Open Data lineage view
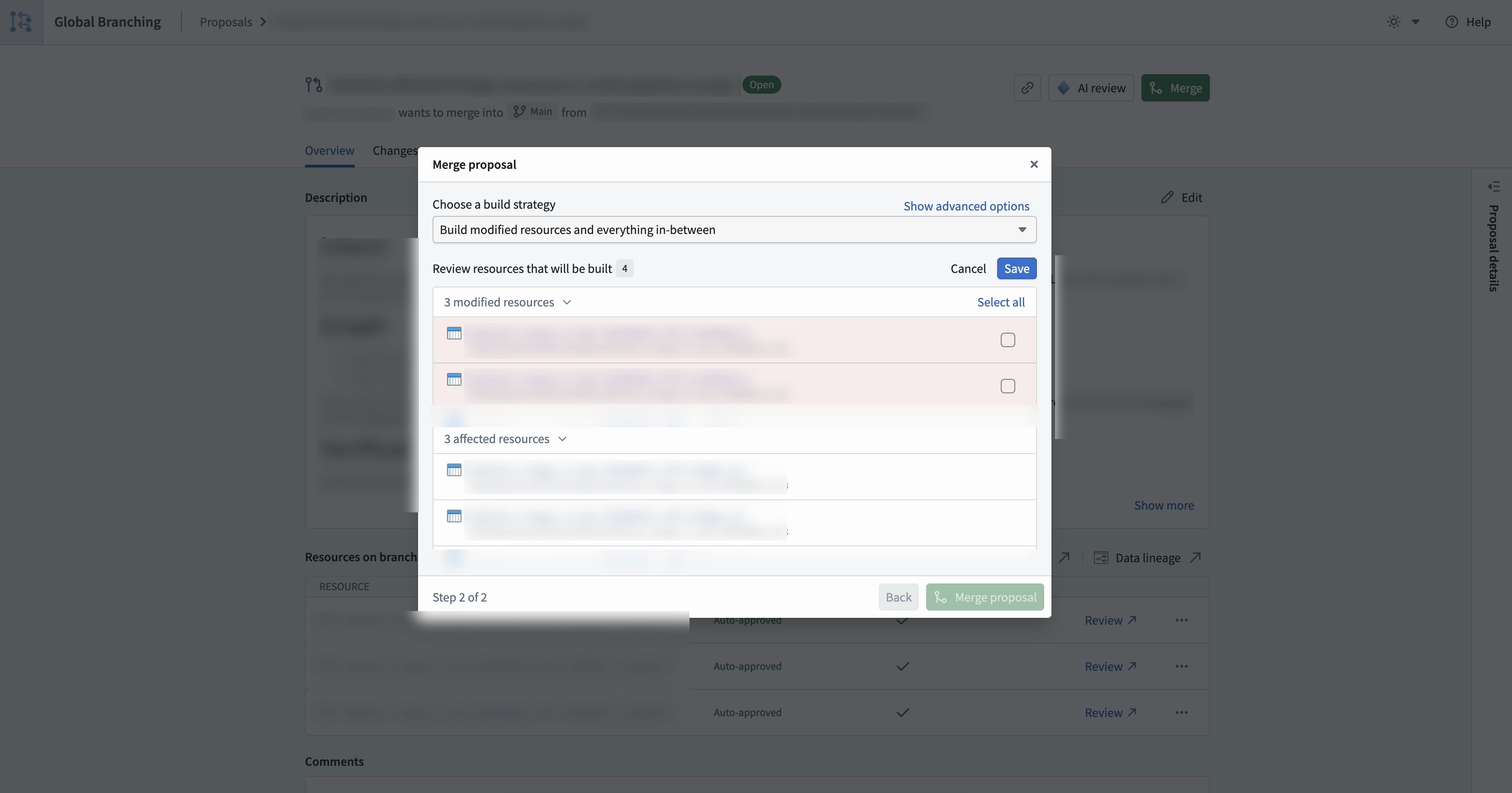 [1147, 558]
